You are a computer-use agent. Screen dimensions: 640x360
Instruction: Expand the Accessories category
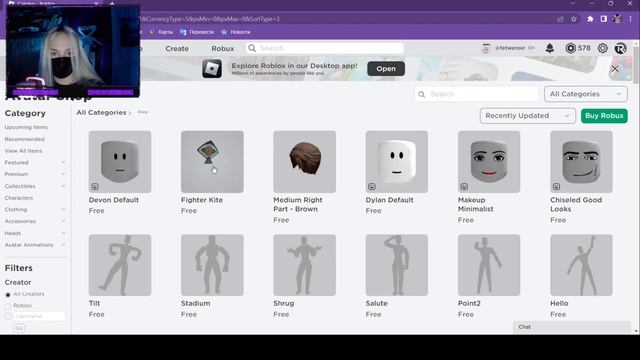pos(63,221)
